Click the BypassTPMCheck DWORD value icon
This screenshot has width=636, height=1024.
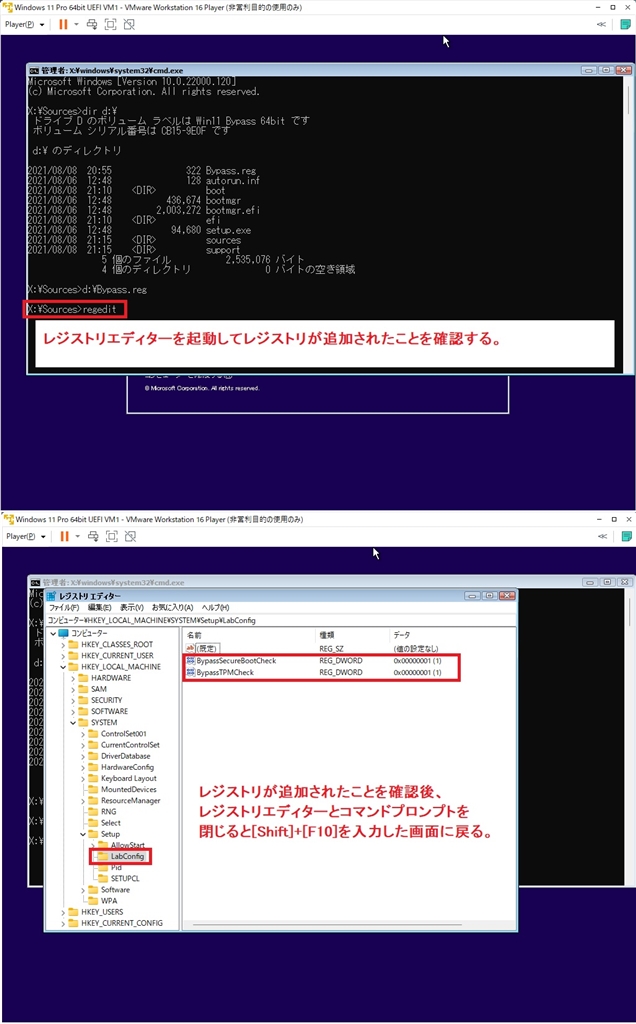tap(191, 672)
